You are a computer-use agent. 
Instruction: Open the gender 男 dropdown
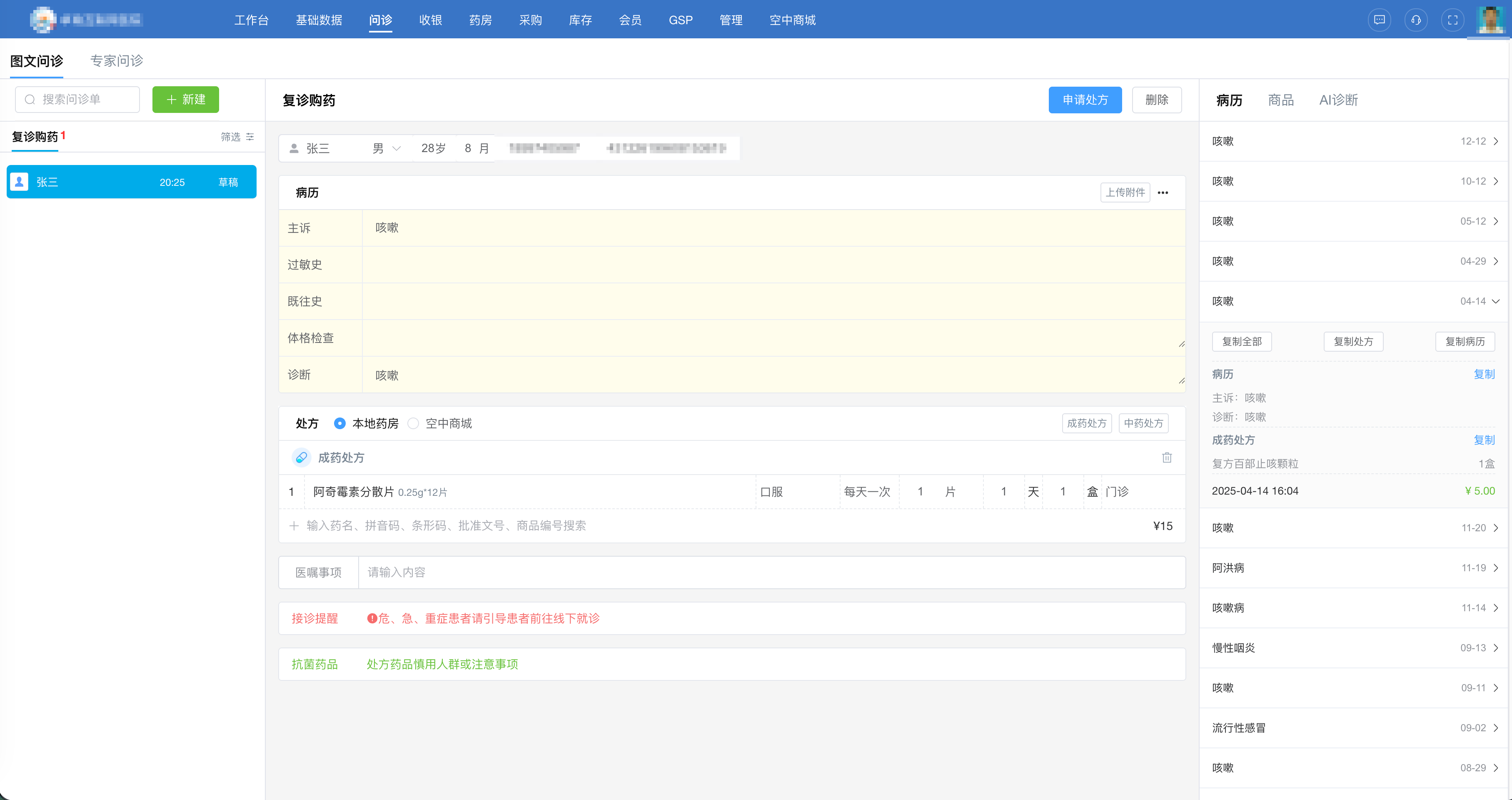pyautogui.click(x=386, y=148)
